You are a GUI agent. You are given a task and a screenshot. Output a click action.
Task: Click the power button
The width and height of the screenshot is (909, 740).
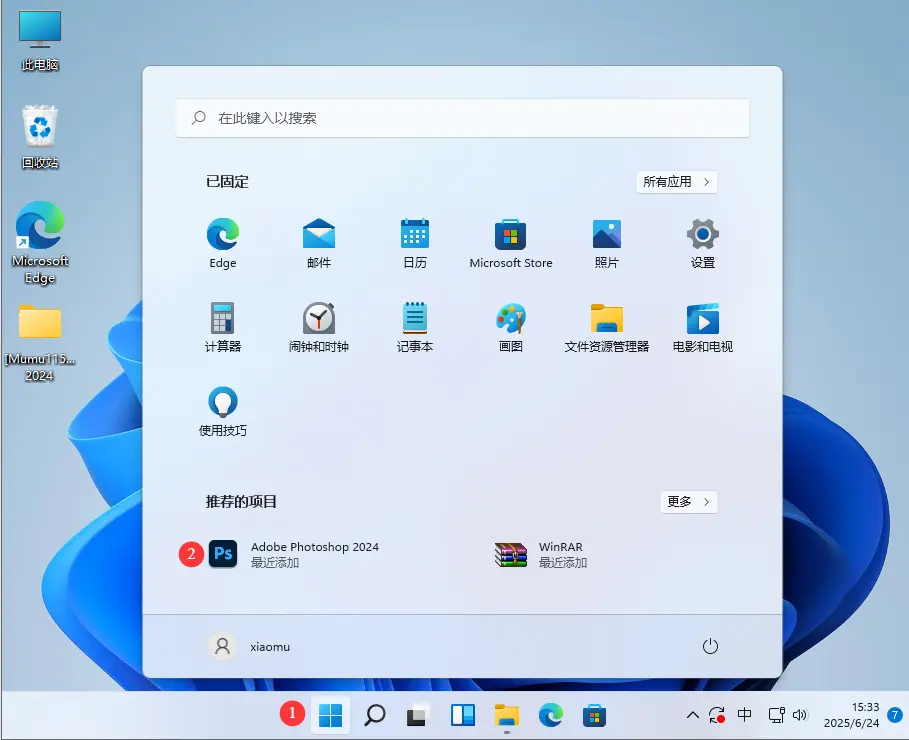(x=711, y=647)
